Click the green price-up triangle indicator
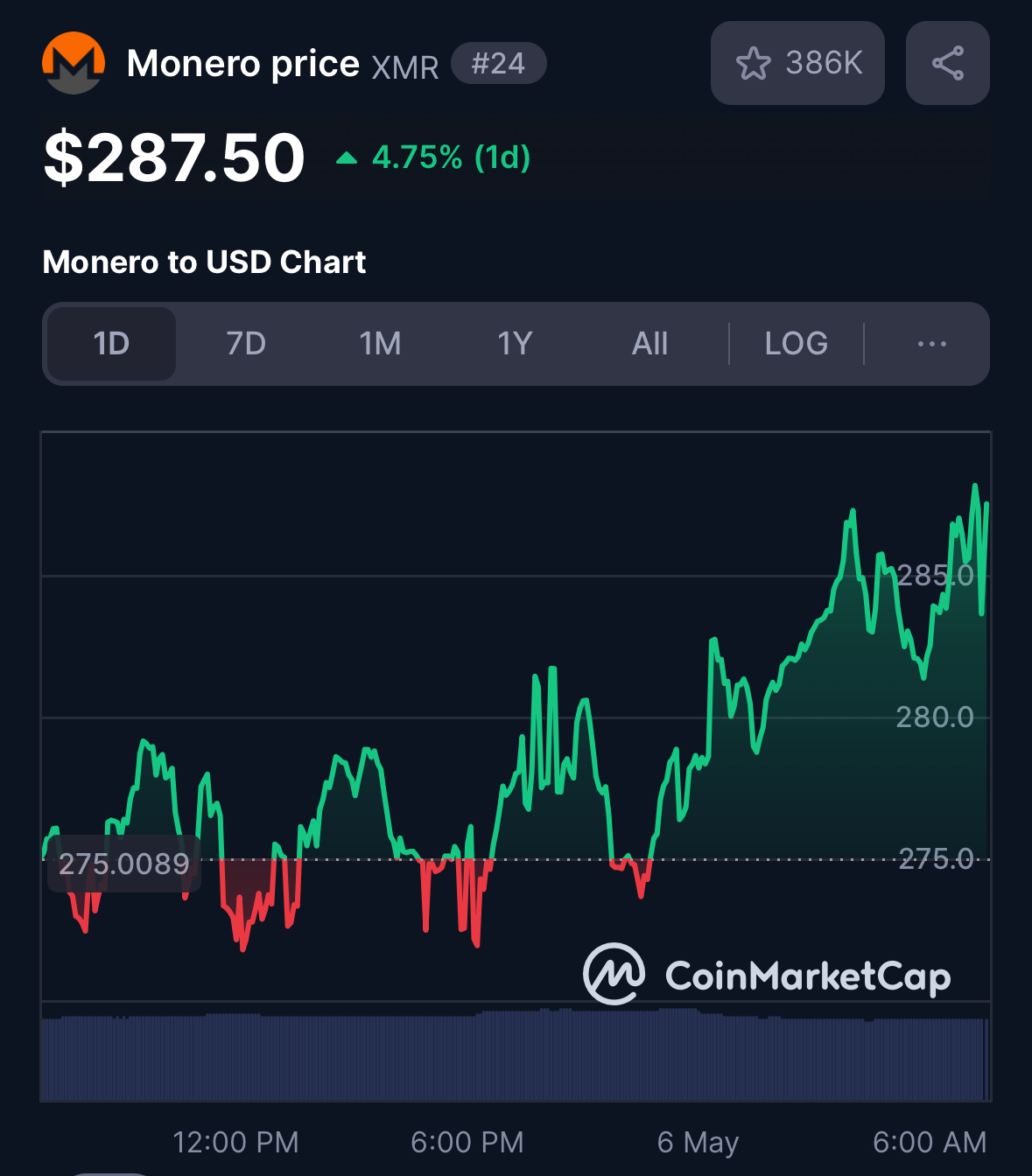Image resolution: width=1032 pixels, height=1176 pixels. [347, 158]
